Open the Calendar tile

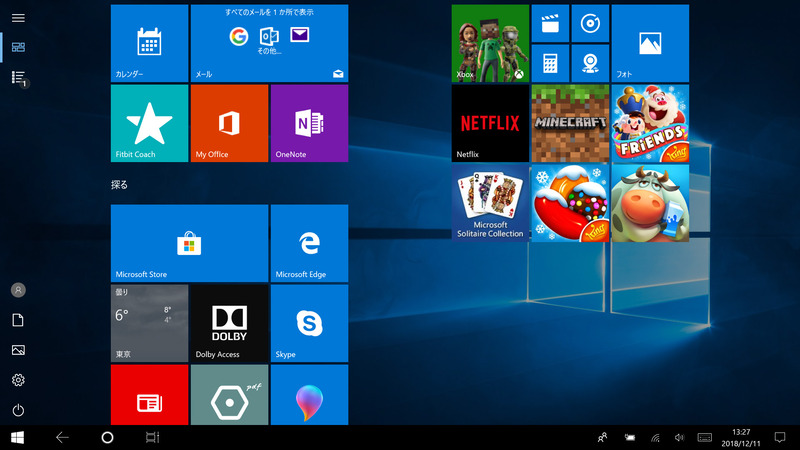tap(149, 43)
